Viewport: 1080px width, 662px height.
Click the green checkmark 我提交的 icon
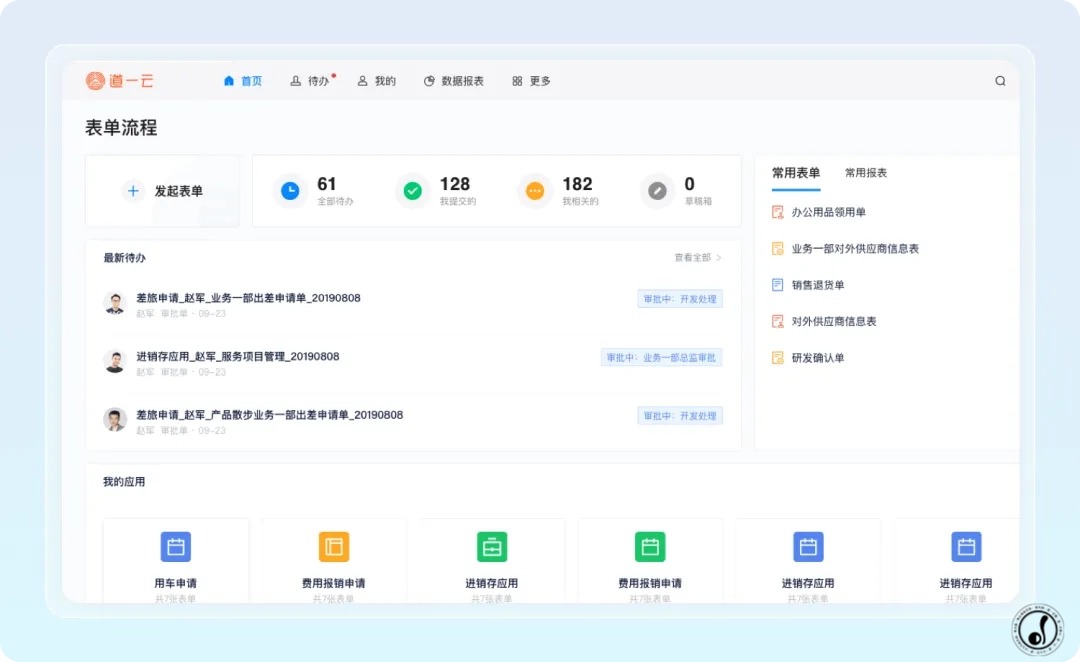coord(412,190)
